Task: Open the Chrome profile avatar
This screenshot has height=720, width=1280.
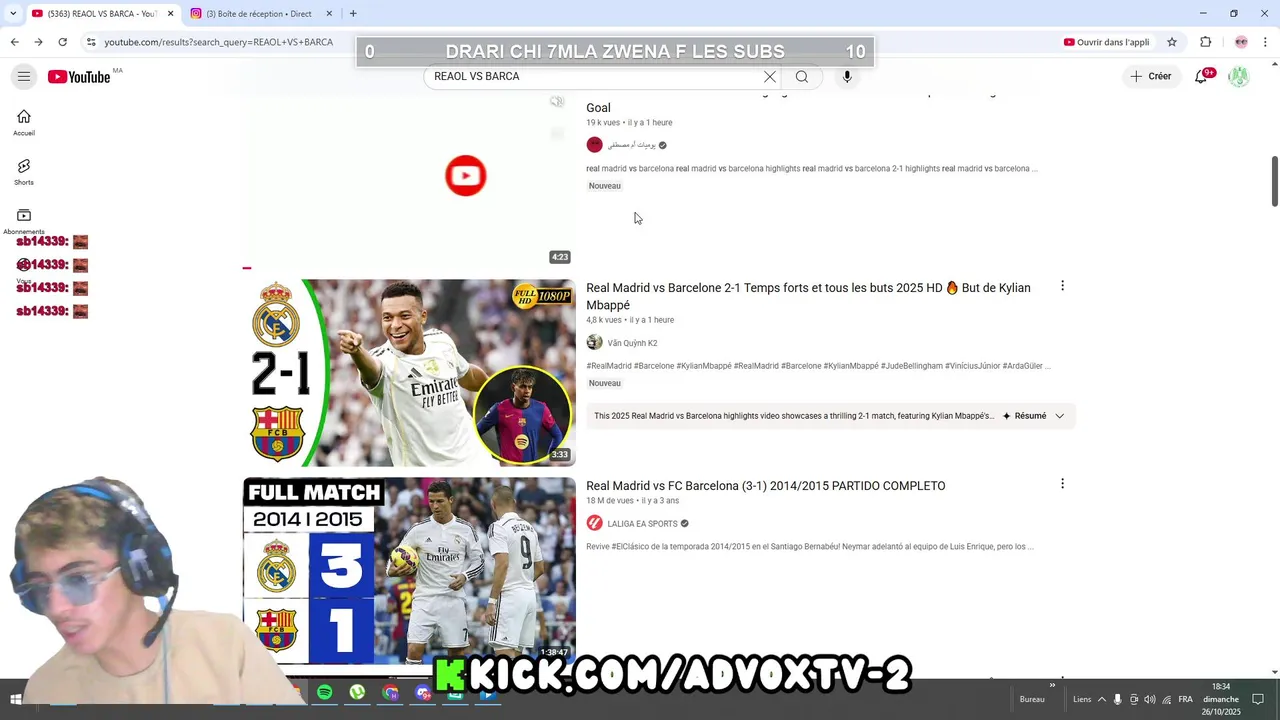Action: click(1241, 42)
